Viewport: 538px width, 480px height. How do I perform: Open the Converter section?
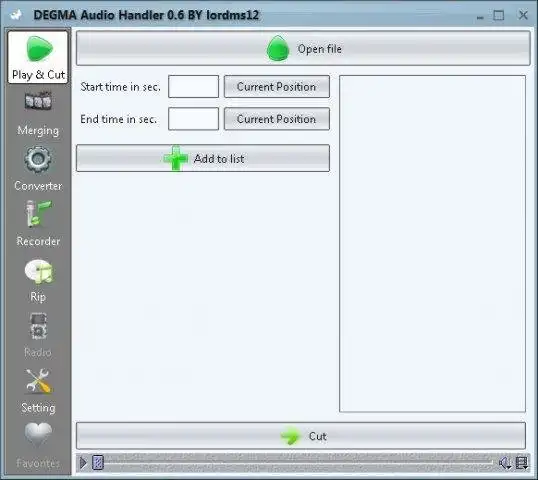(x=38, y=168)
